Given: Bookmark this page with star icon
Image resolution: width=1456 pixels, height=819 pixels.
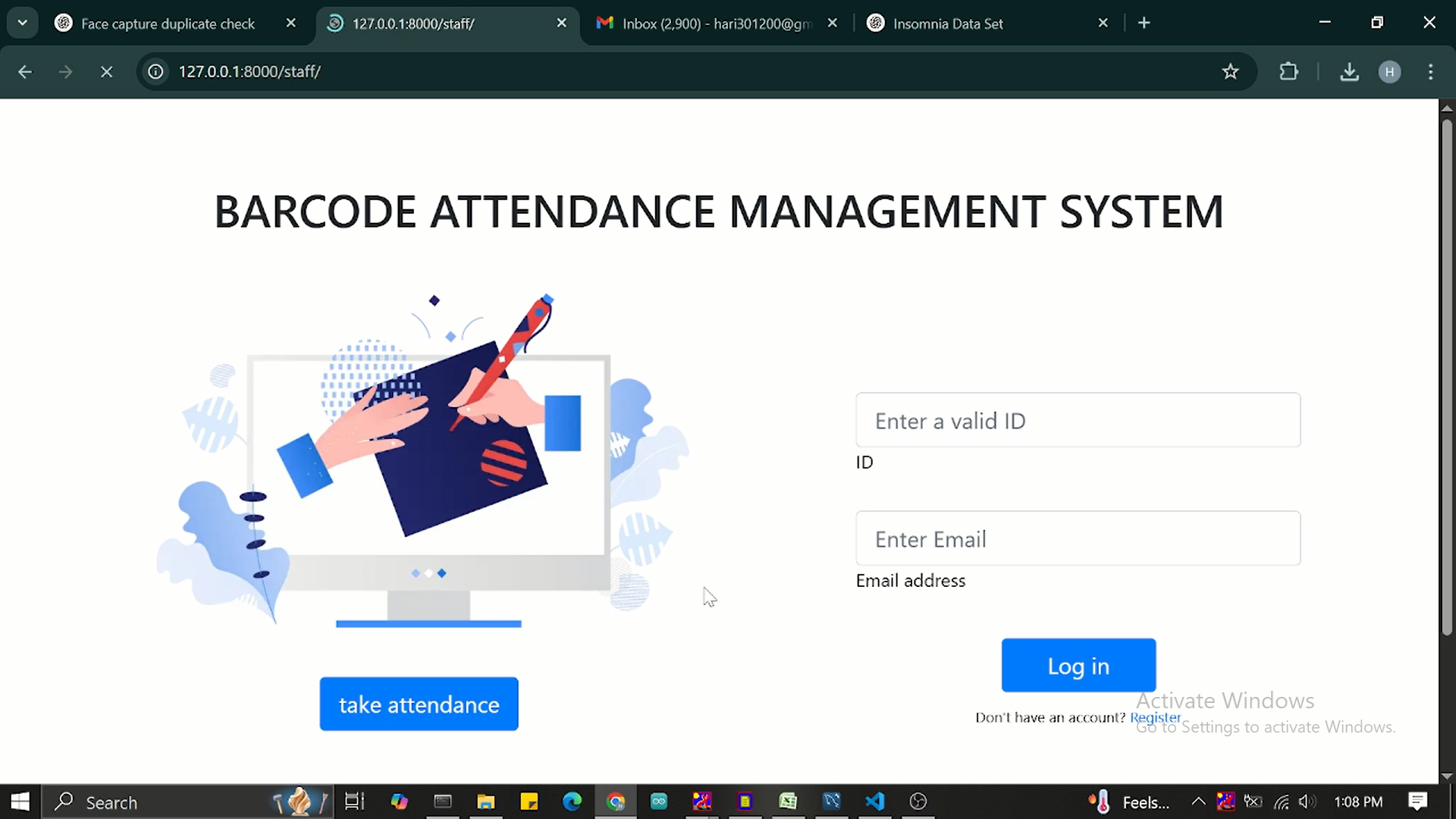Looking at the screenshot, I should (x=1230, y=71).
